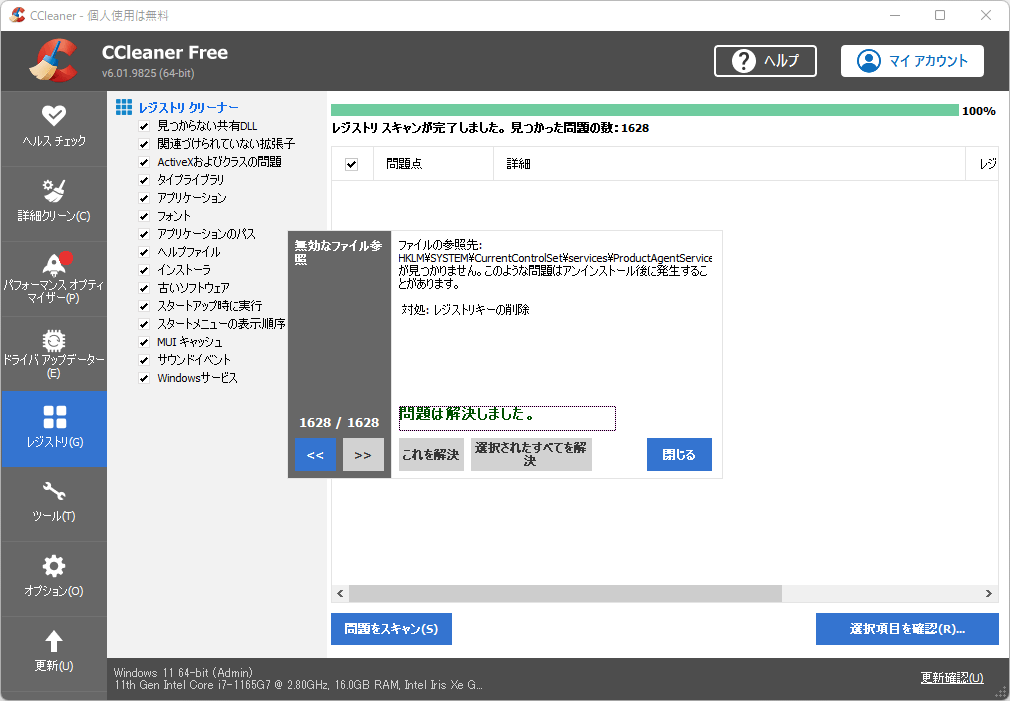
Task: Maximize the CCleaner window
Action: [x=940, y=15]
